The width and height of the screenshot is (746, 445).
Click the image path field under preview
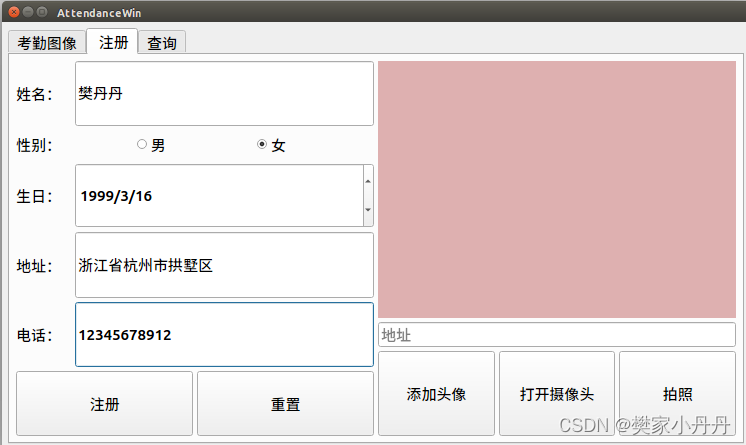tap(557, 335)
